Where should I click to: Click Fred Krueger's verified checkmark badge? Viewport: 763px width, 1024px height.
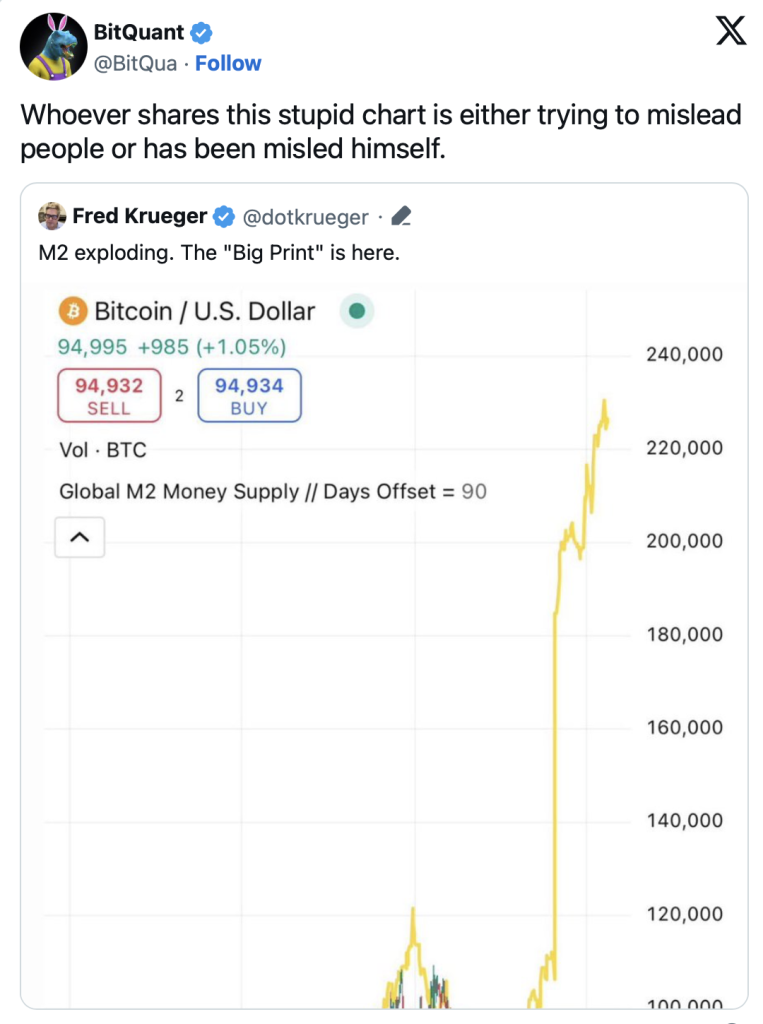pos(224,216)
